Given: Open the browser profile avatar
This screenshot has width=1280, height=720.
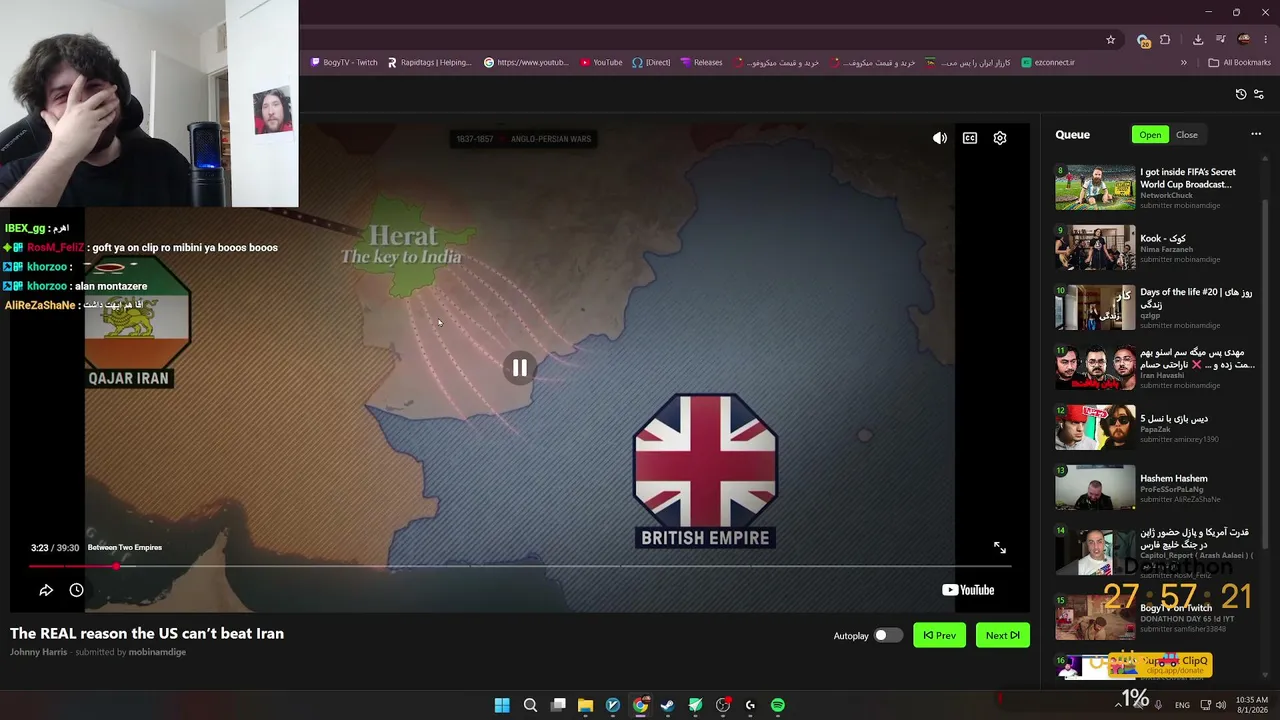Looking at the screenshot, I should (x=1244, y=40).
